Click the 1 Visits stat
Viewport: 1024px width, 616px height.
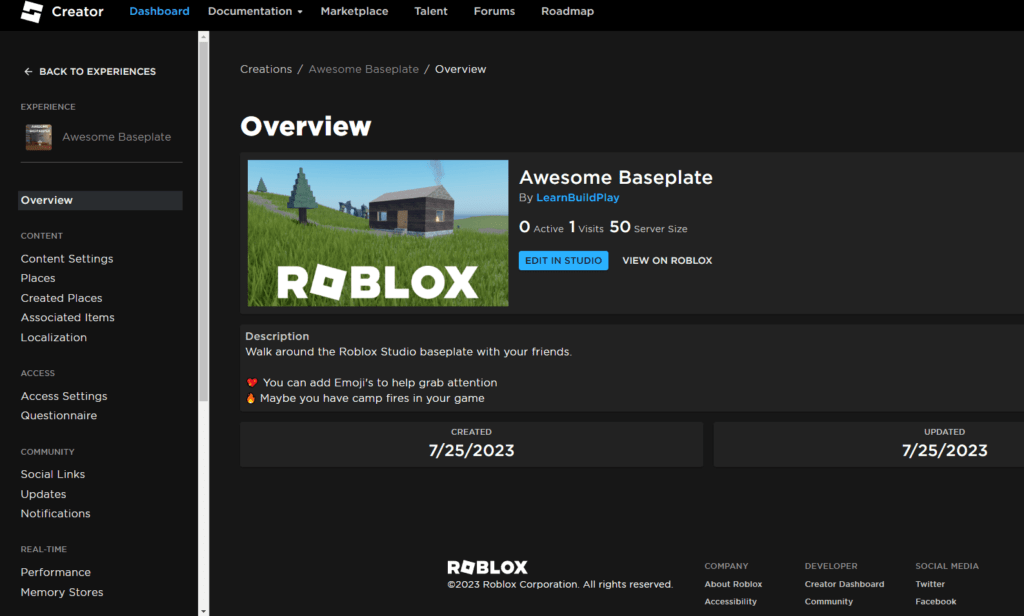coord(586,227)
